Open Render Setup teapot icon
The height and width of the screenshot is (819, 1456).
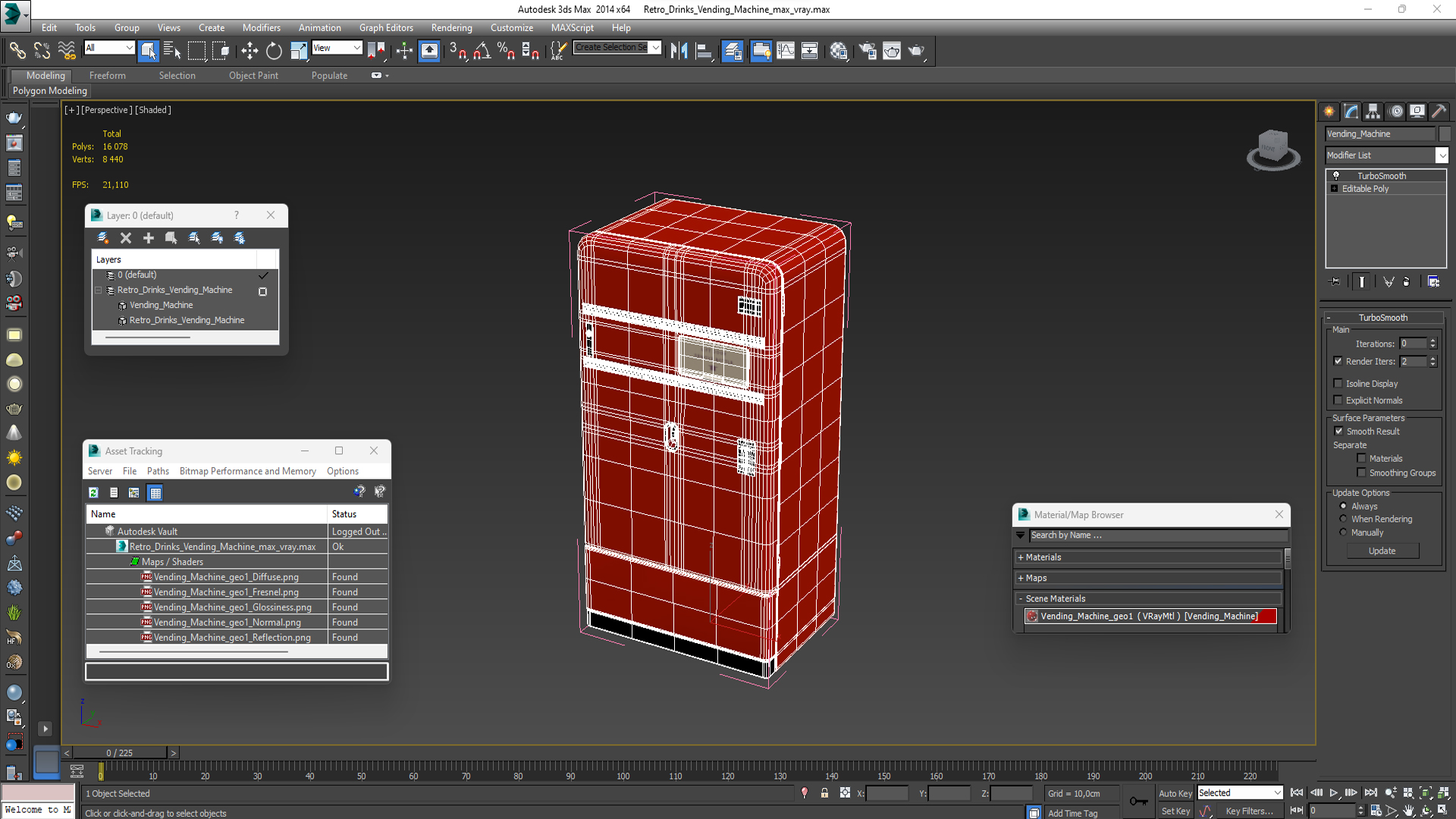(x=868, y=51)
